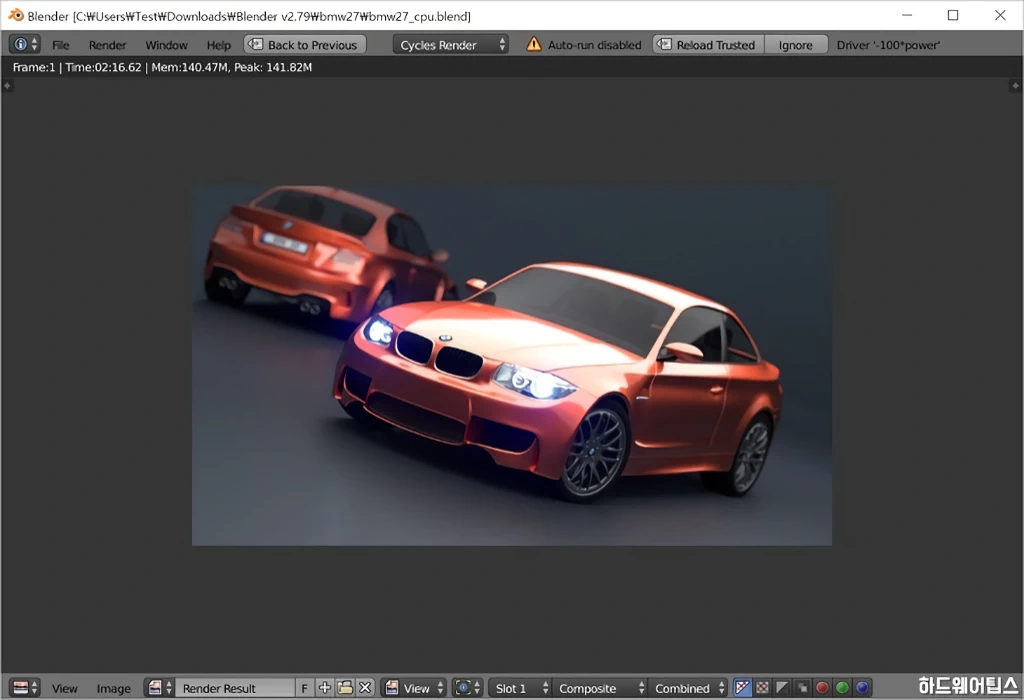1024x700 pixels.
Task: Open the Image editor type selector
Action: click(x=25, y=688)
